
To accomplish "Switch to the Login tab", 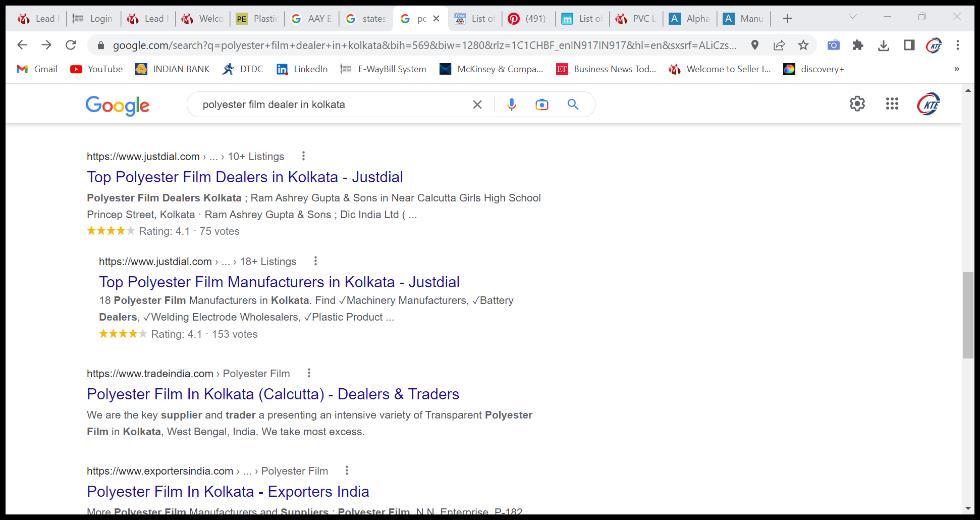I will tap(92, 19).
